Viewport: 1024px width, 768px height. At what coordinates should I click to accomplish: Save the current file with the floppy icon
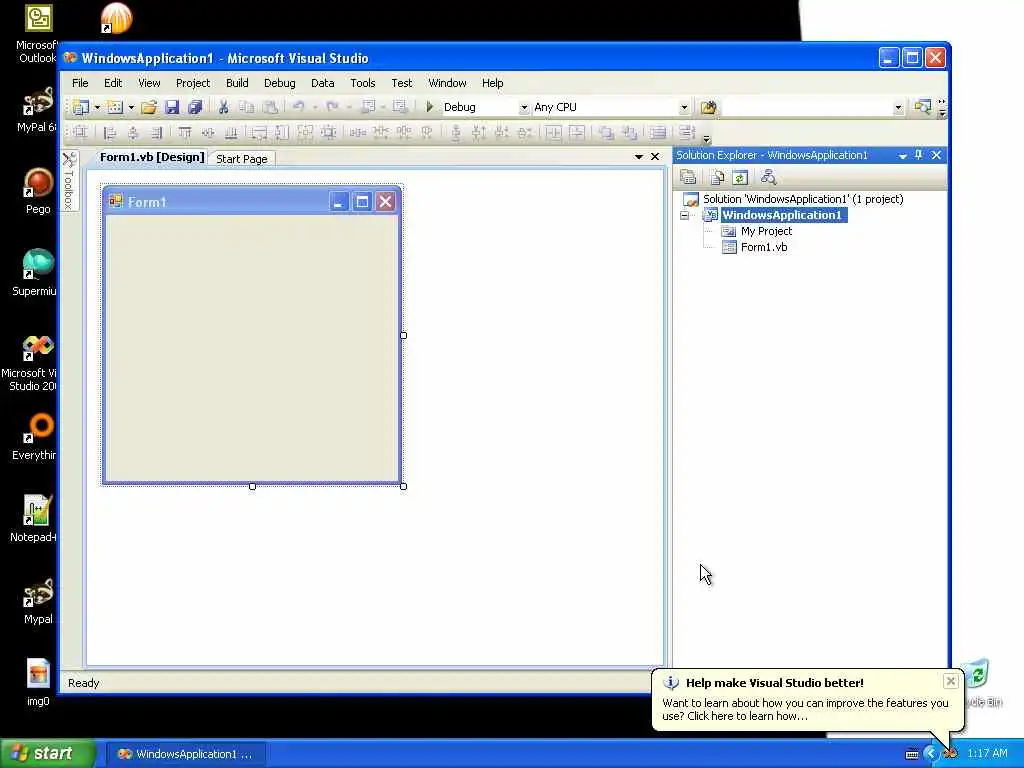(172, 107)
